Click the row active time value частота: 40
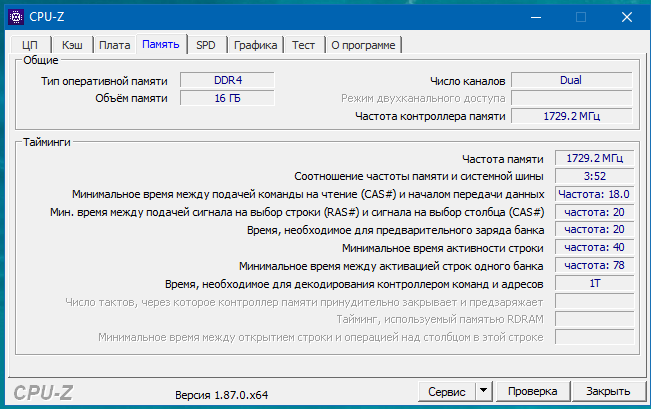 coord(595,247)
